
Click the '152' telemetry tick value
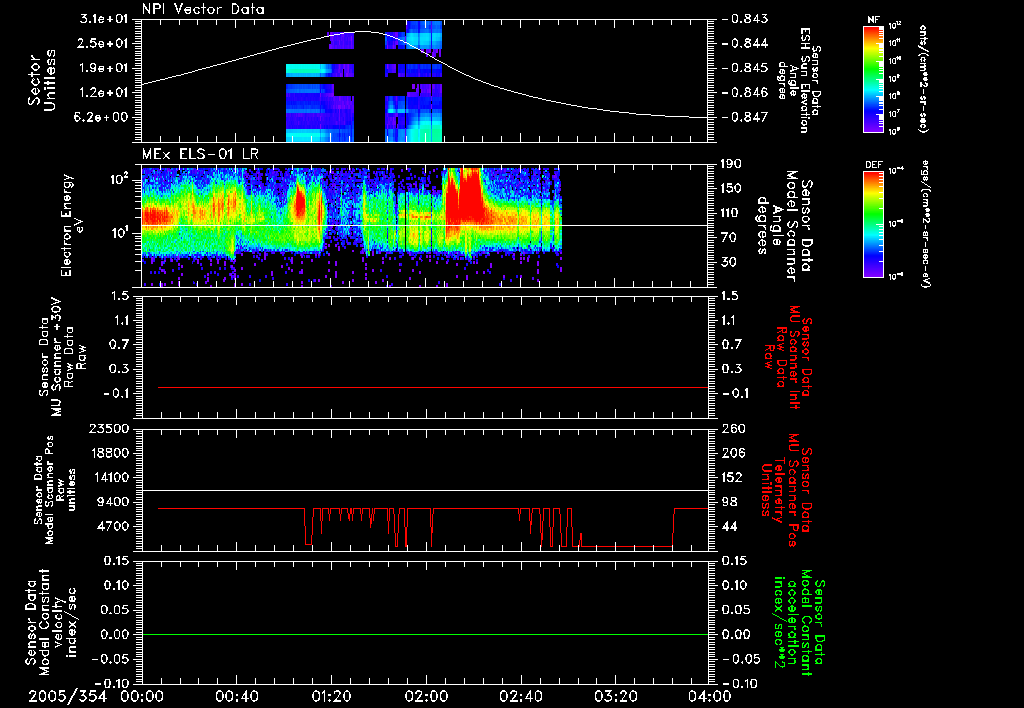point(731,477)
